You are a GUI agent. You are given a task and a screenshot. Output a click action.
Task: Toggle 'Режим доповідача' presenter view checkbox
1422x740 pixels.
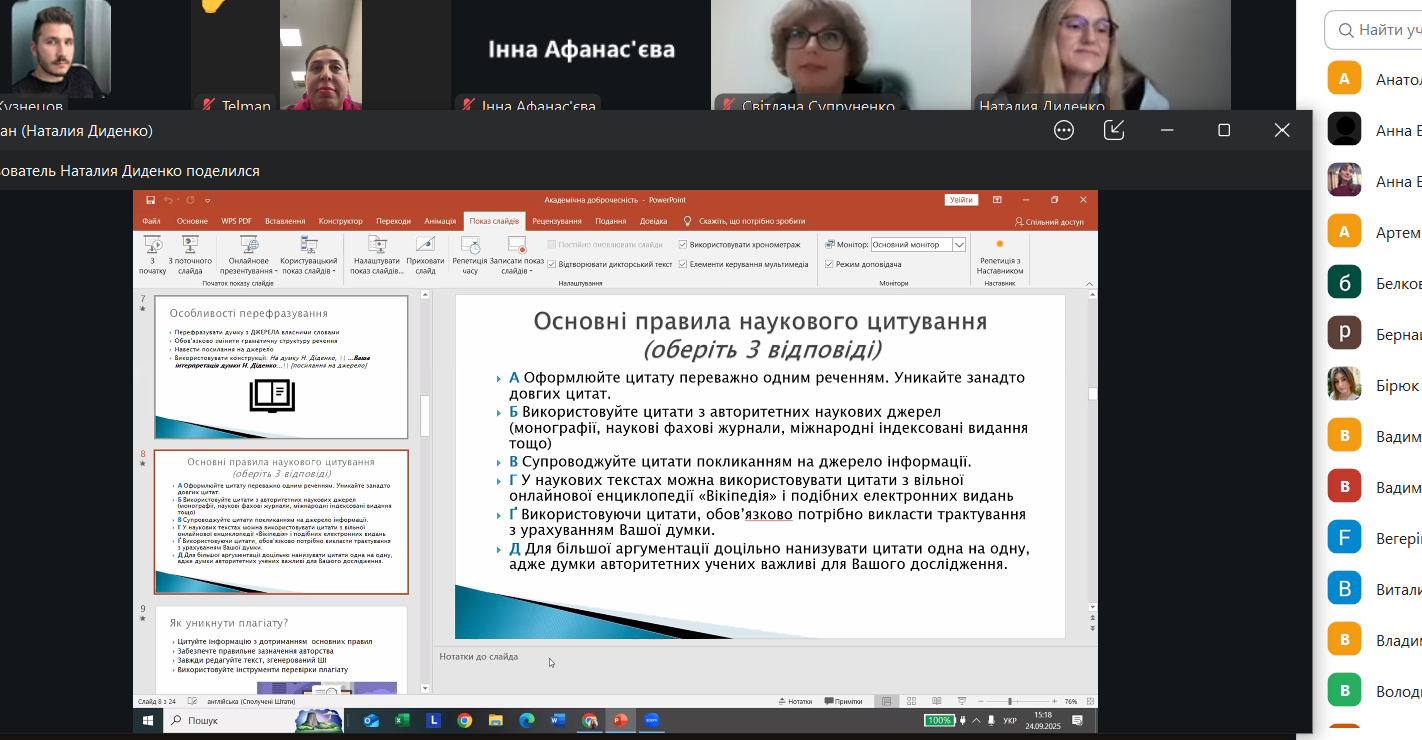(x=829, y=264)
